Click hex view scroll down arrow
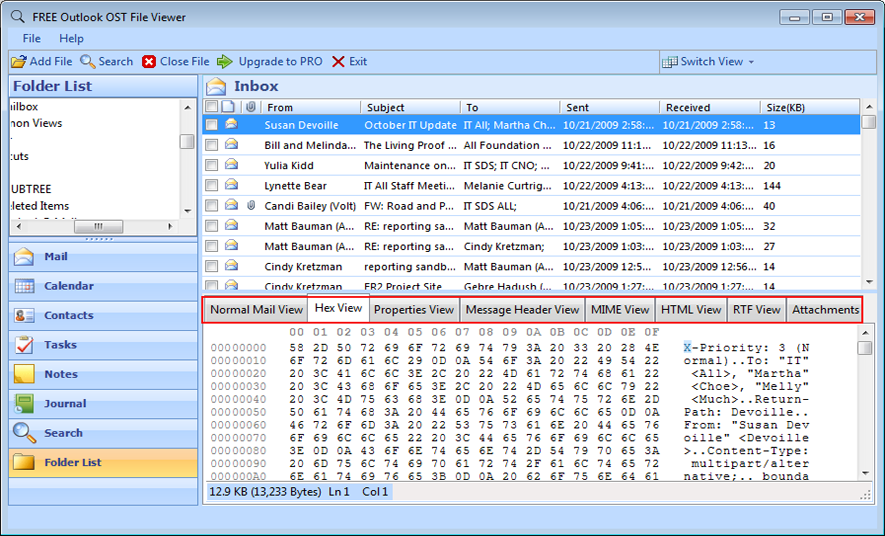 [865, 473]
